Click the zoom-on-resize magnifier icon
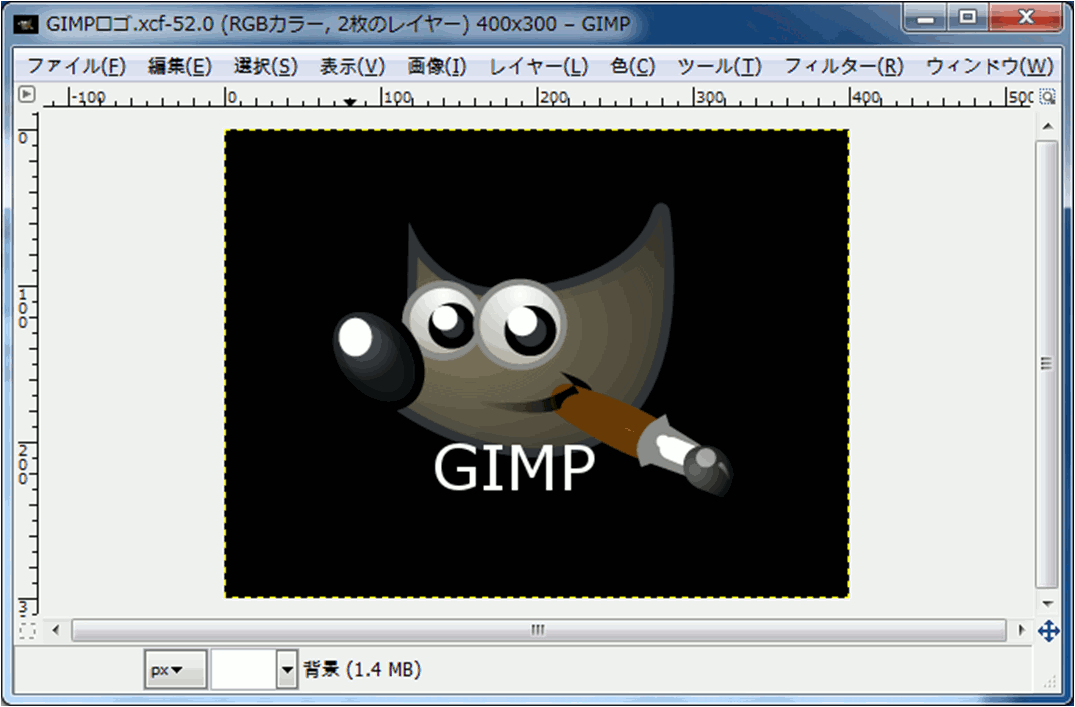The height and width of the screenshot is (707, 1075). tap(1047, 97)
